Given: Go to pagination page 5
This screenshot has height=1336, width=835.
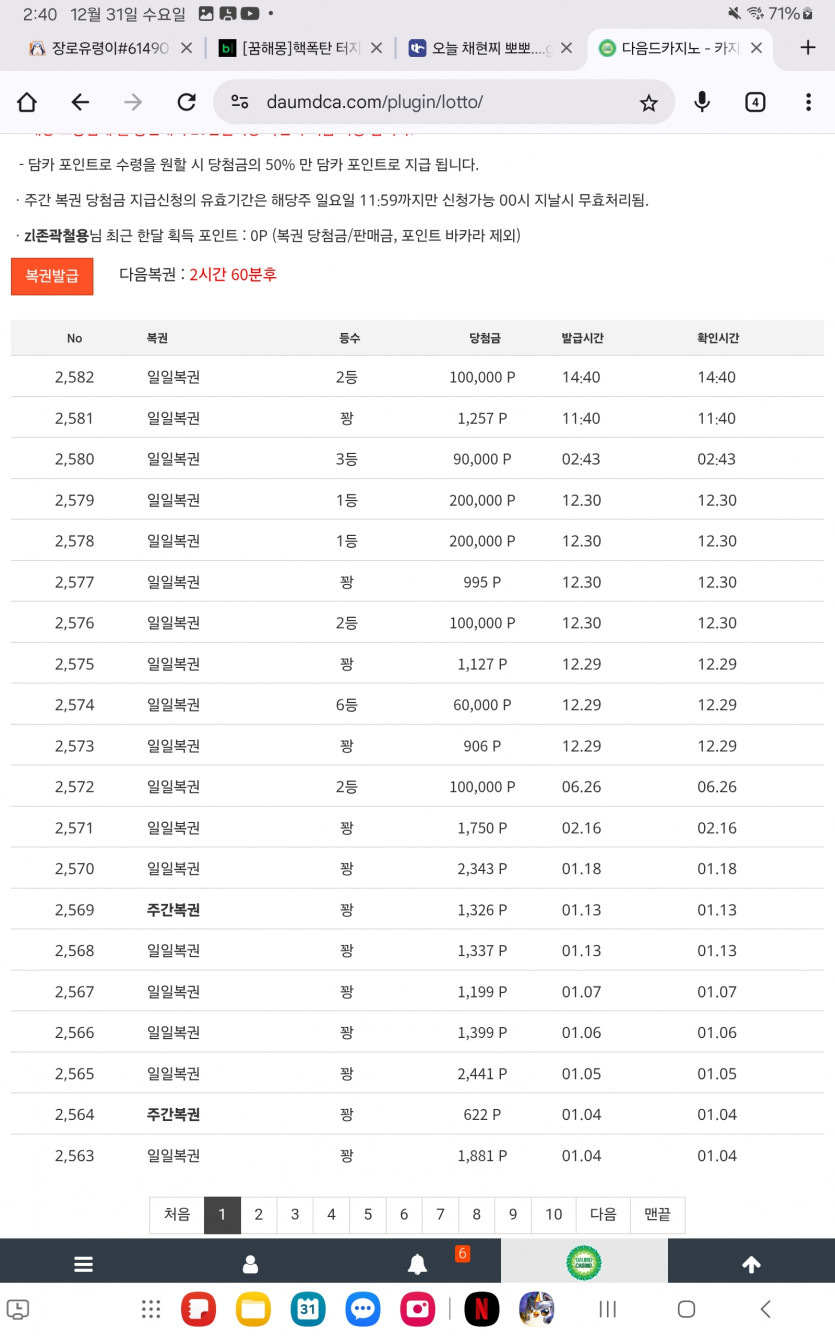Looking at the screenshot, I should [368, 1214].
